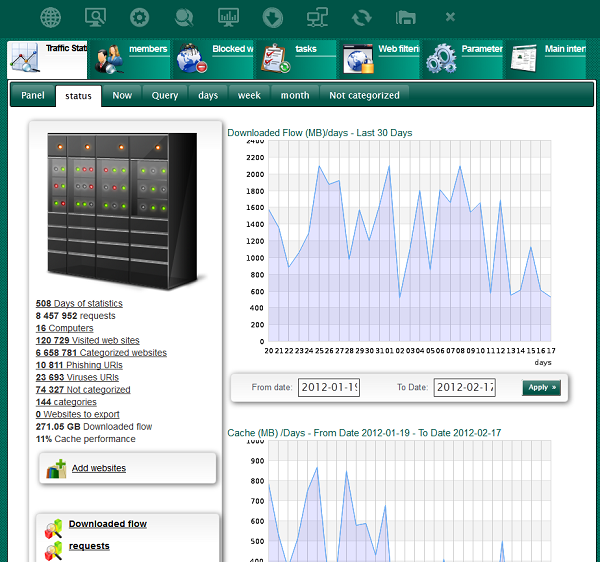Click the Apply button
The height and width of the screenshot is (562, 600).
click(x=541, y=388)
